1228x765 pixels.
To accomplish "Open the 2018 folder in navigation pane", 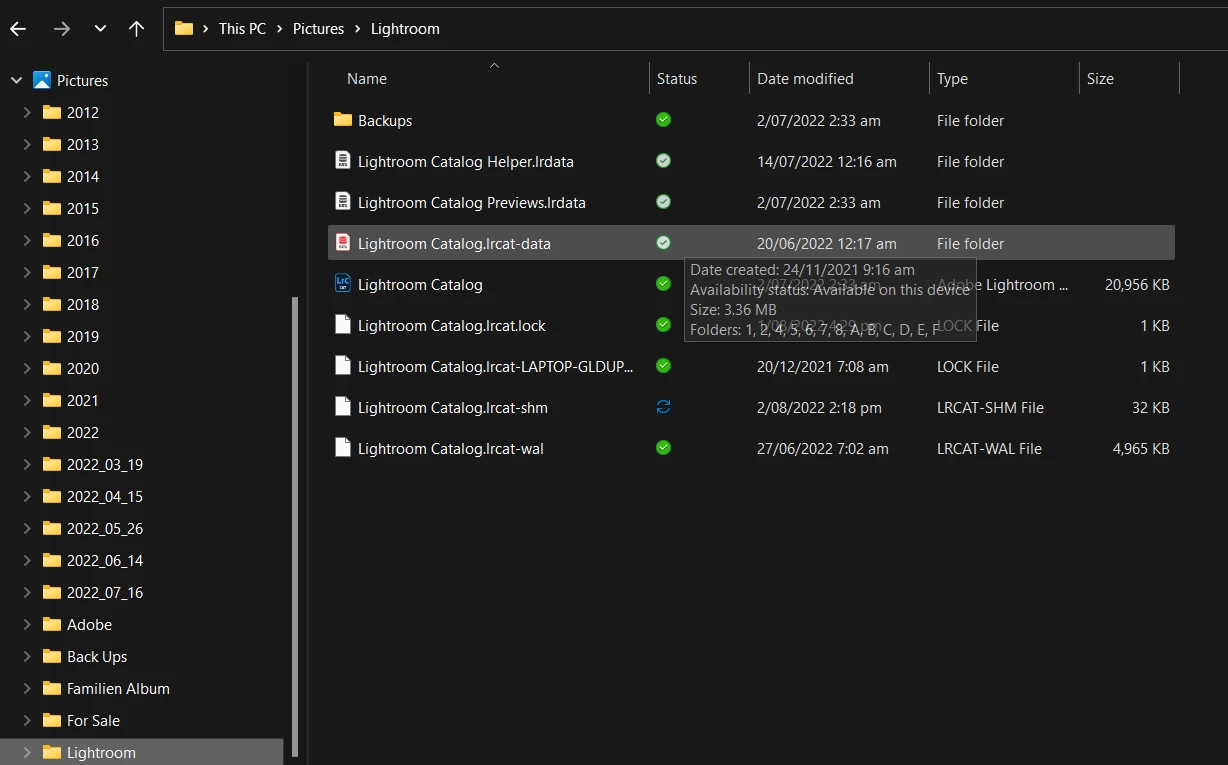I will pyautogui.click(x=82, y=305).
